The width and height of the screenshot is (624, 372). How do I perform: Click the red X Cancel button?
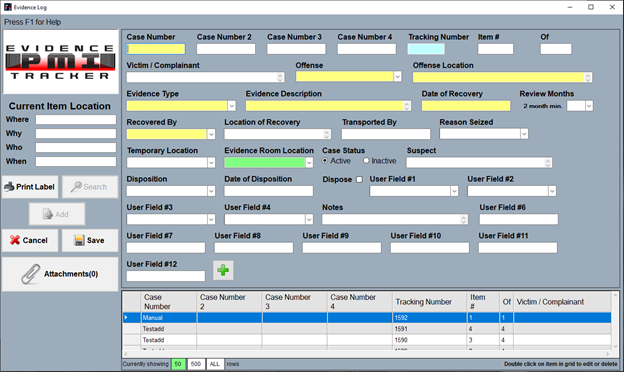(x=30, y=240)
